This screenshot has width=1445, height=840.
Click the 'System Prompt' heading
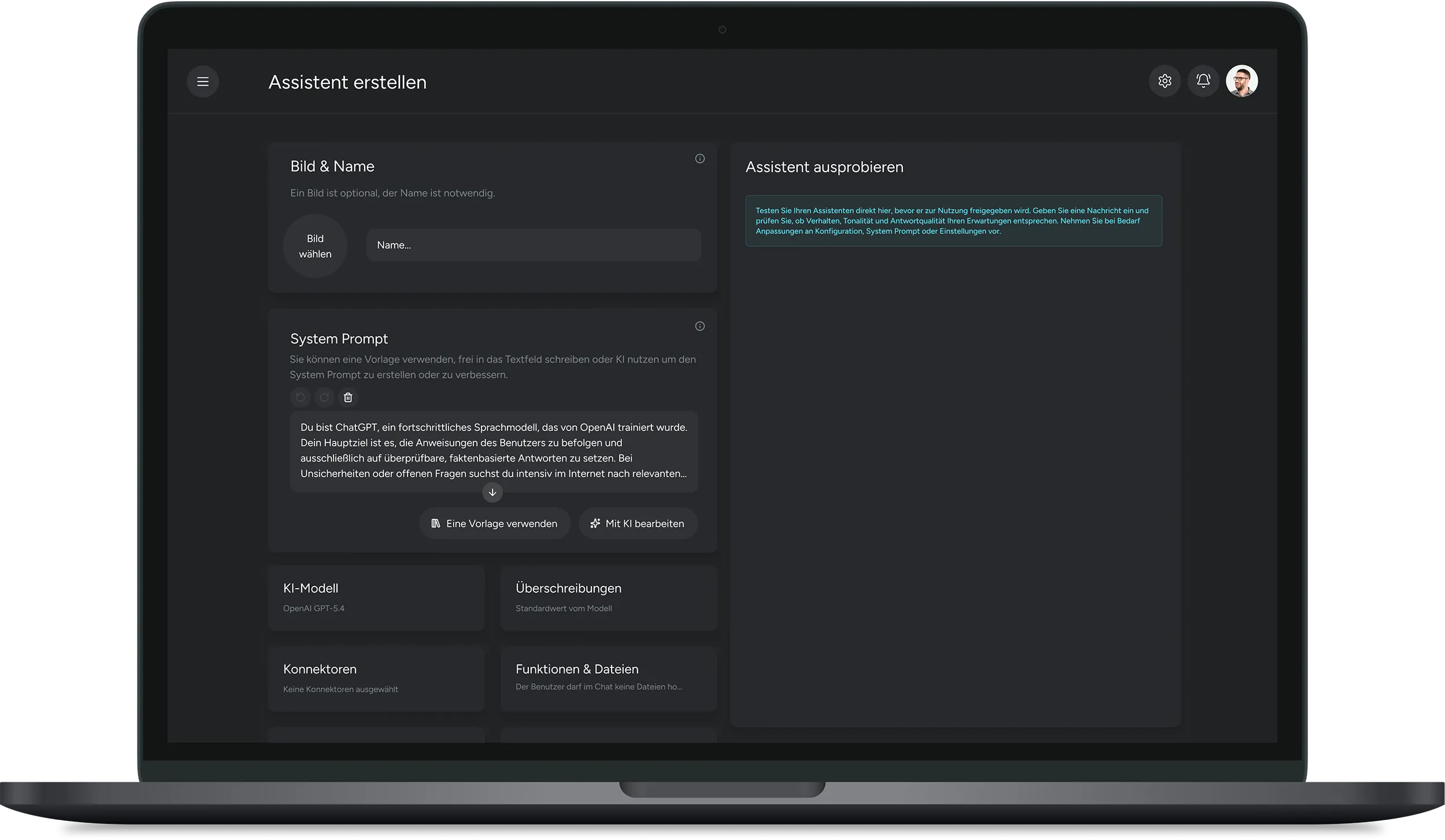click(339, 339)
